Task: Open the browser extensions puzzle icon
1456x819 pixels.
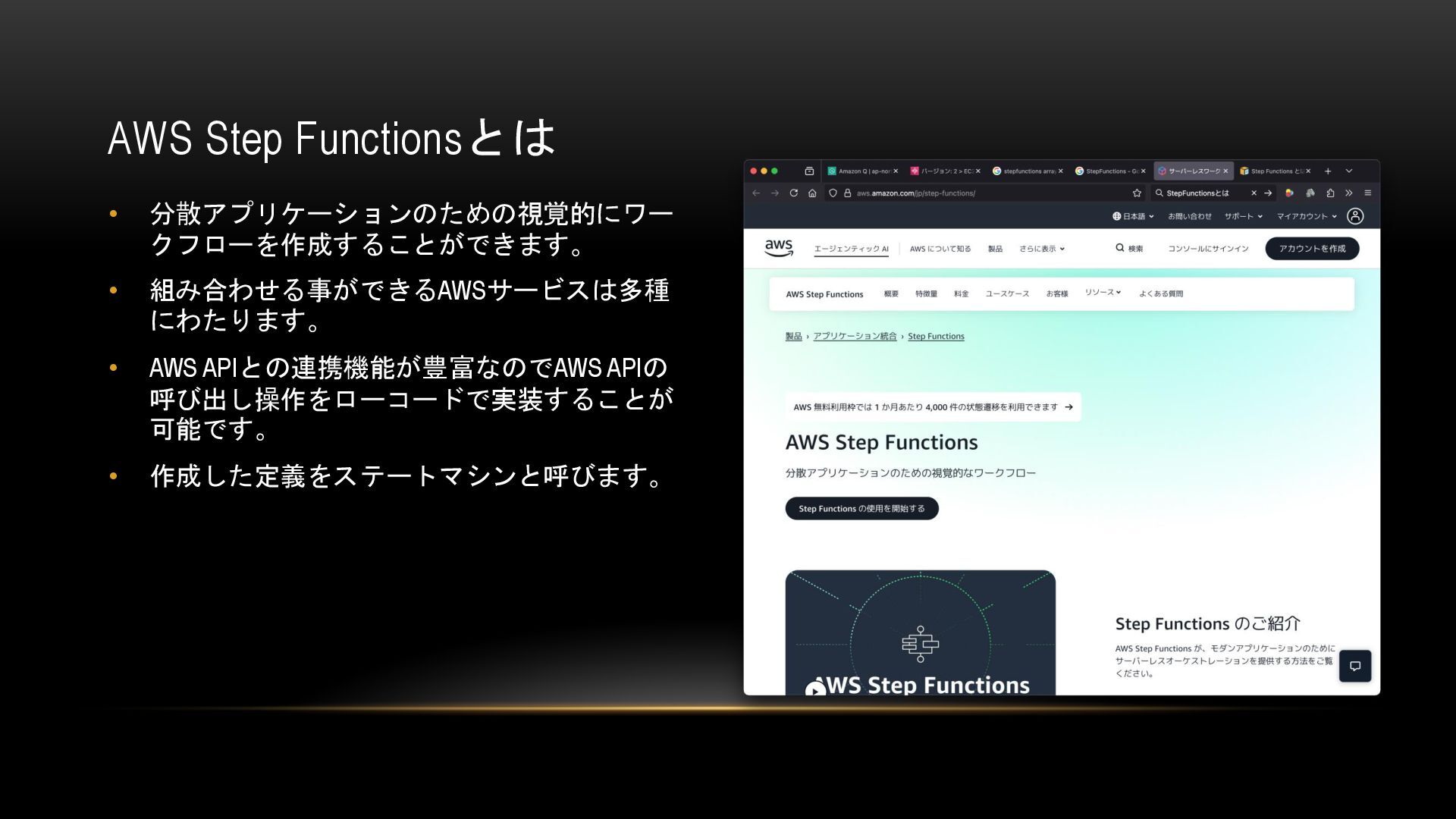Action: [x=1330, y=193]
